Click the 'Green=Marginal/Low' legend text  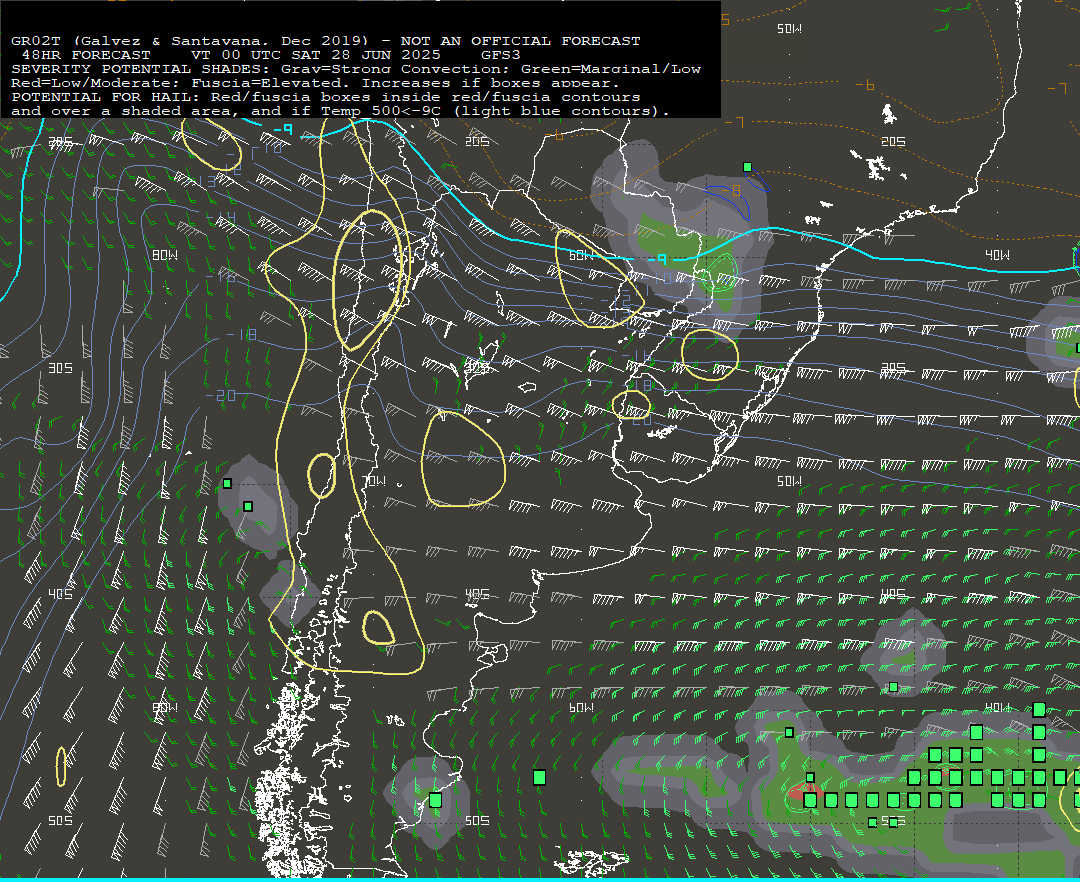pos(611,69)
